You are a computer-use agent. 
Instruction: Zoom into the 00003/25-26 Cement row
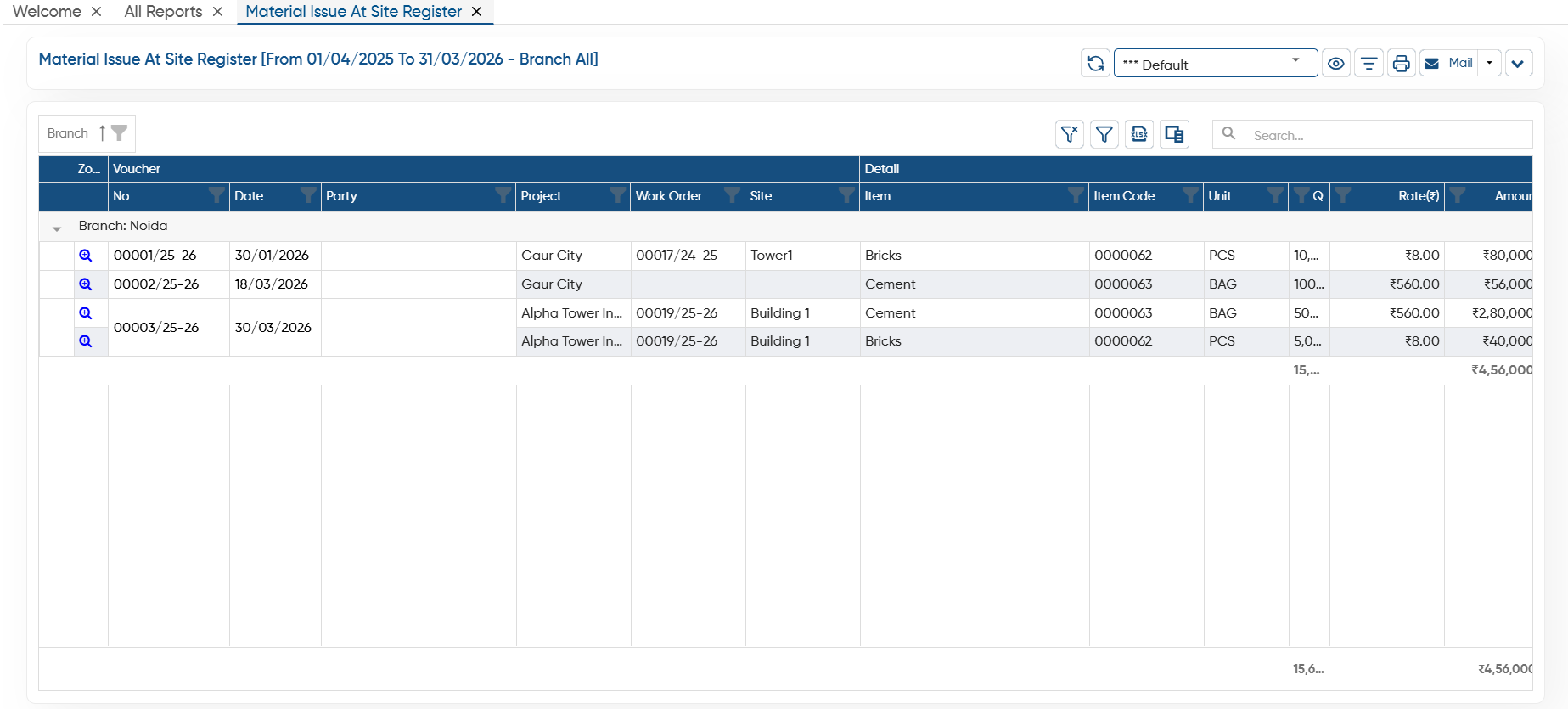[x=86, y=313]
